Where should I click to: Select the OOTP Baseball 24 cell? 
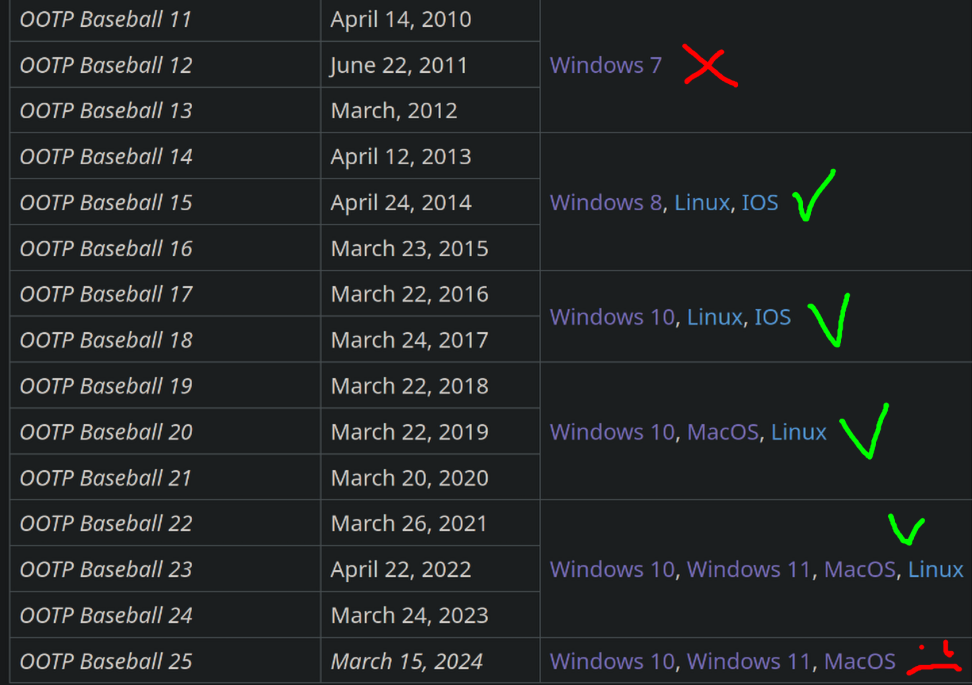point(166,615)
